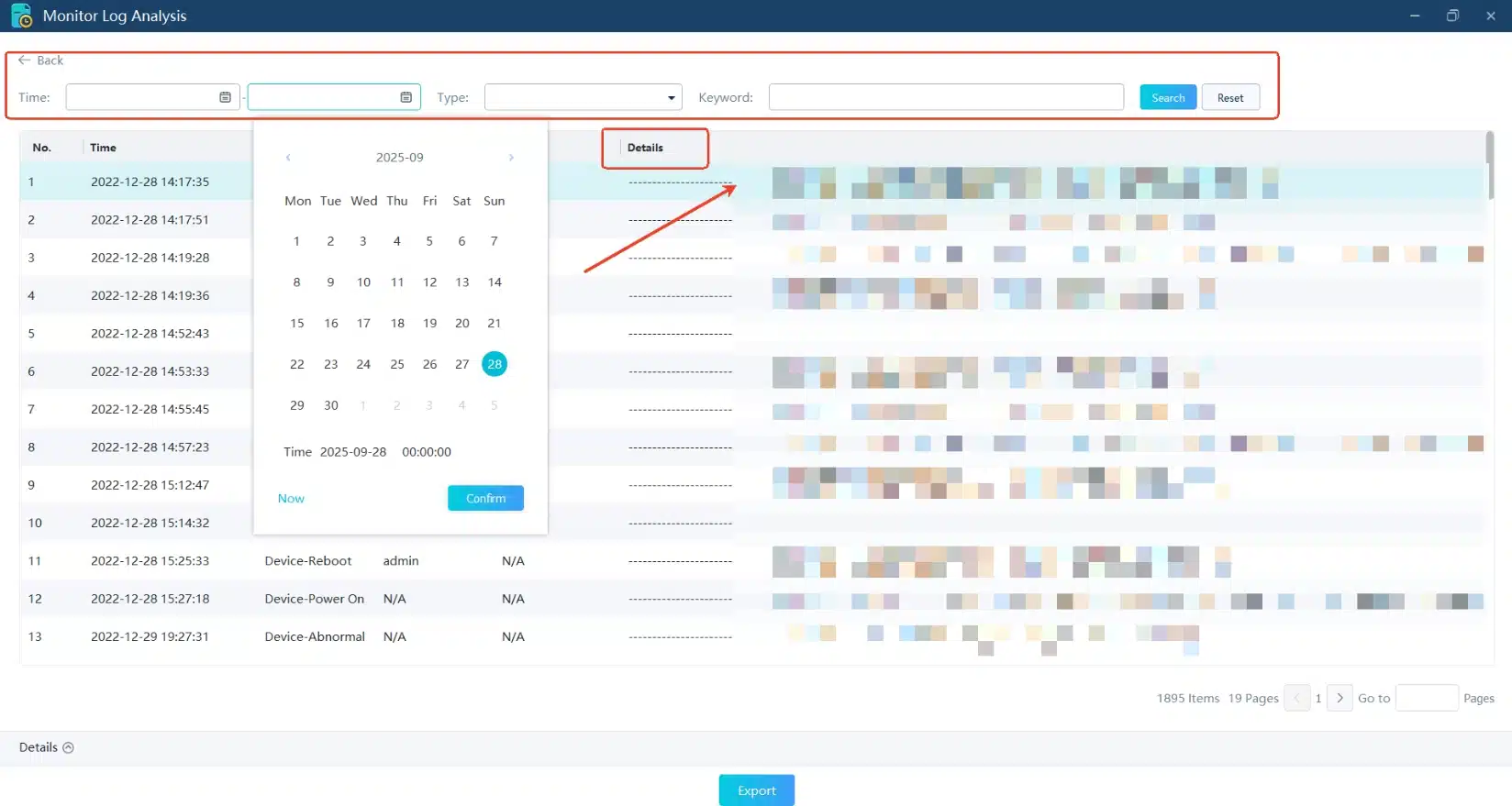Click the Now link in calendar
The height and width of the screenshot is (806, 1512).
point(291,499)
